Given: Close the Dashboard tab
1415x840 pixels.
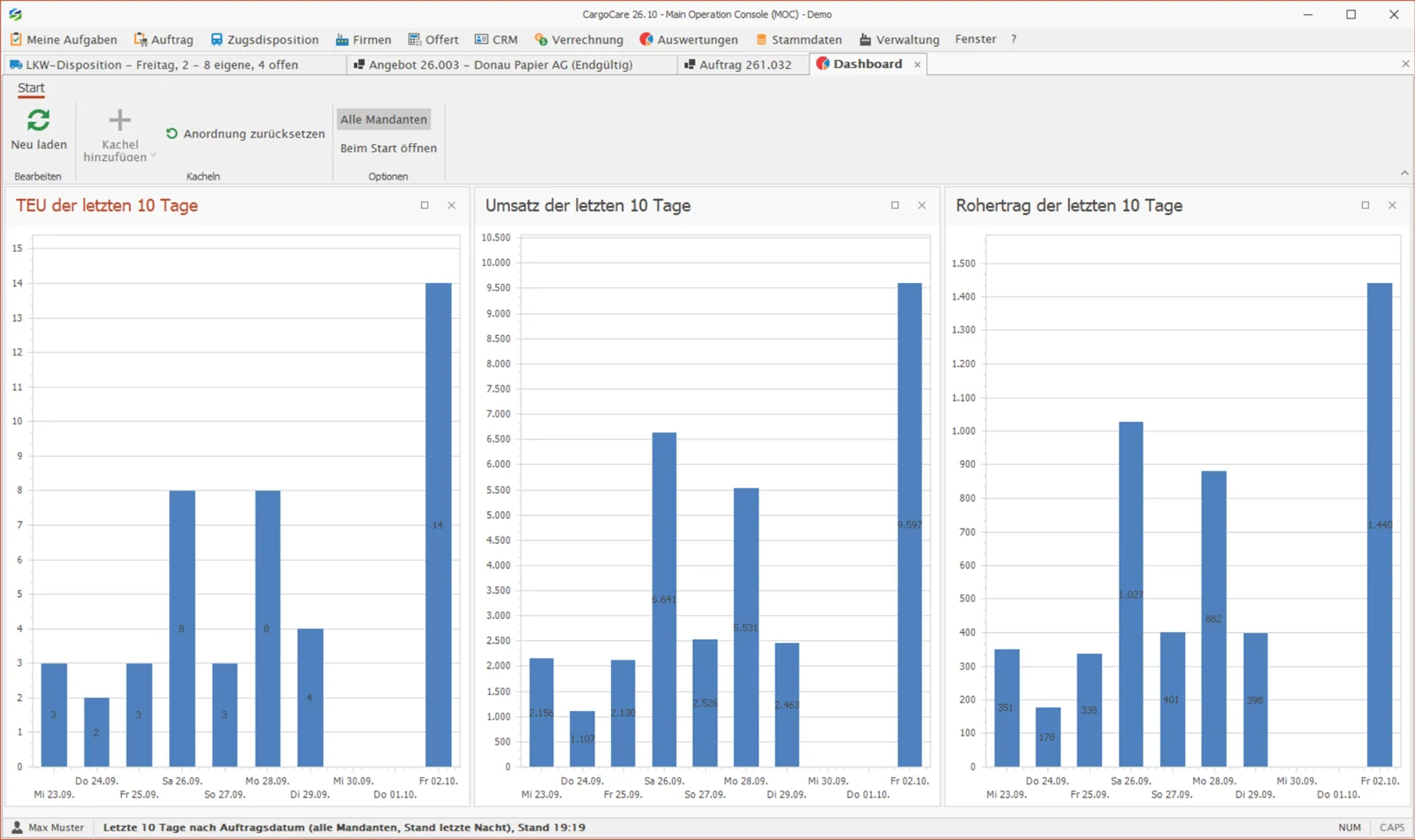Looking at the screenshot, I should [x=917, y=65].
